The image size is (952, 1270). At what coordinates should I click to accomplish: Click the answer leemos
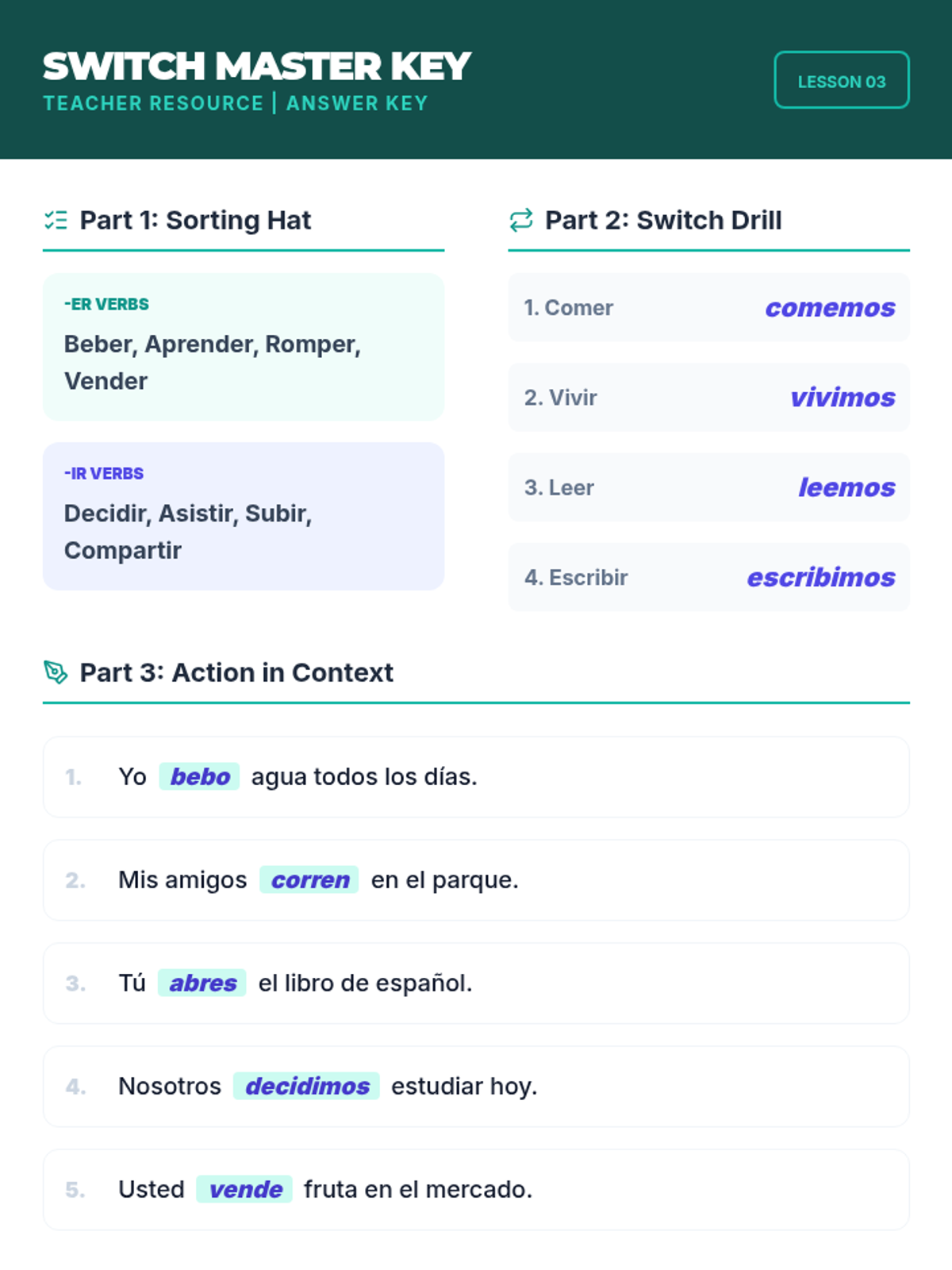pos(846,487)
